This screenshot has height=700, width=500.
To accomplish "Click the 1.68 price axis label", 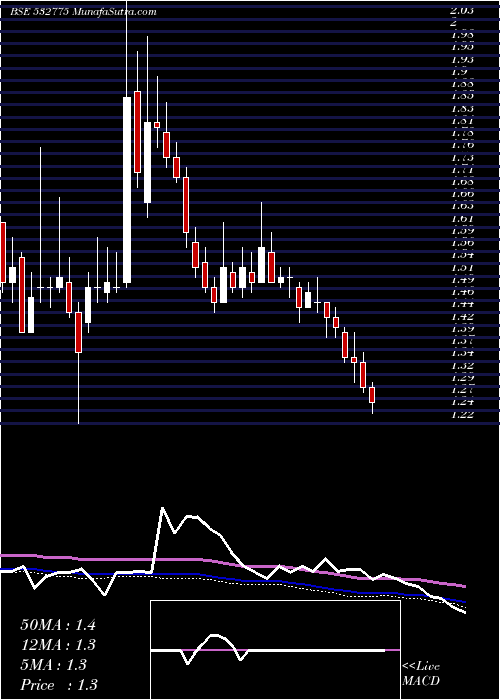I will coord(462,182).
